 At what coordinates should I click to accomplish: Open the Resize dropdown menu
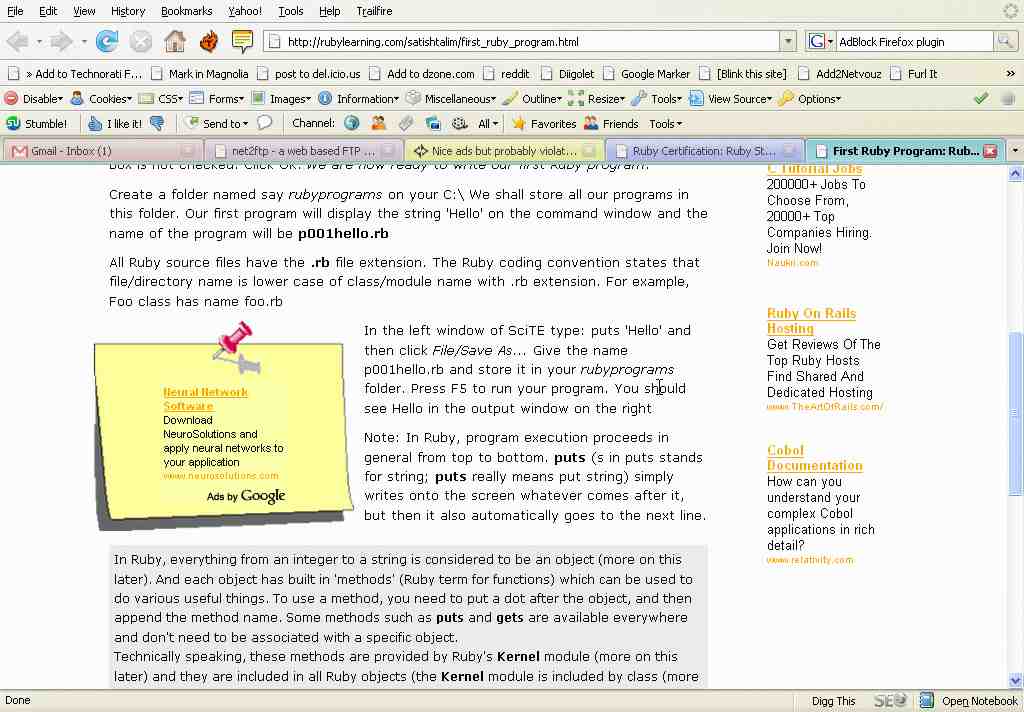[x=597, y=99]
